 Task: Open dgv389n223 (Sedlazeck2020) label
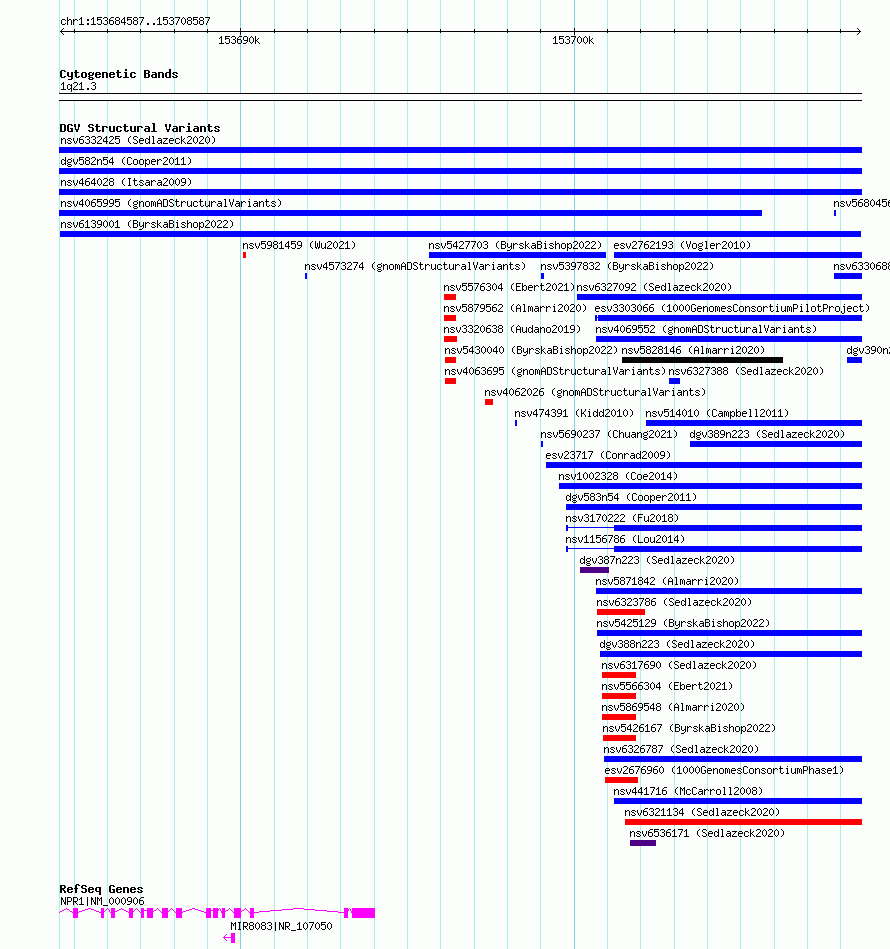click(767, 435)
